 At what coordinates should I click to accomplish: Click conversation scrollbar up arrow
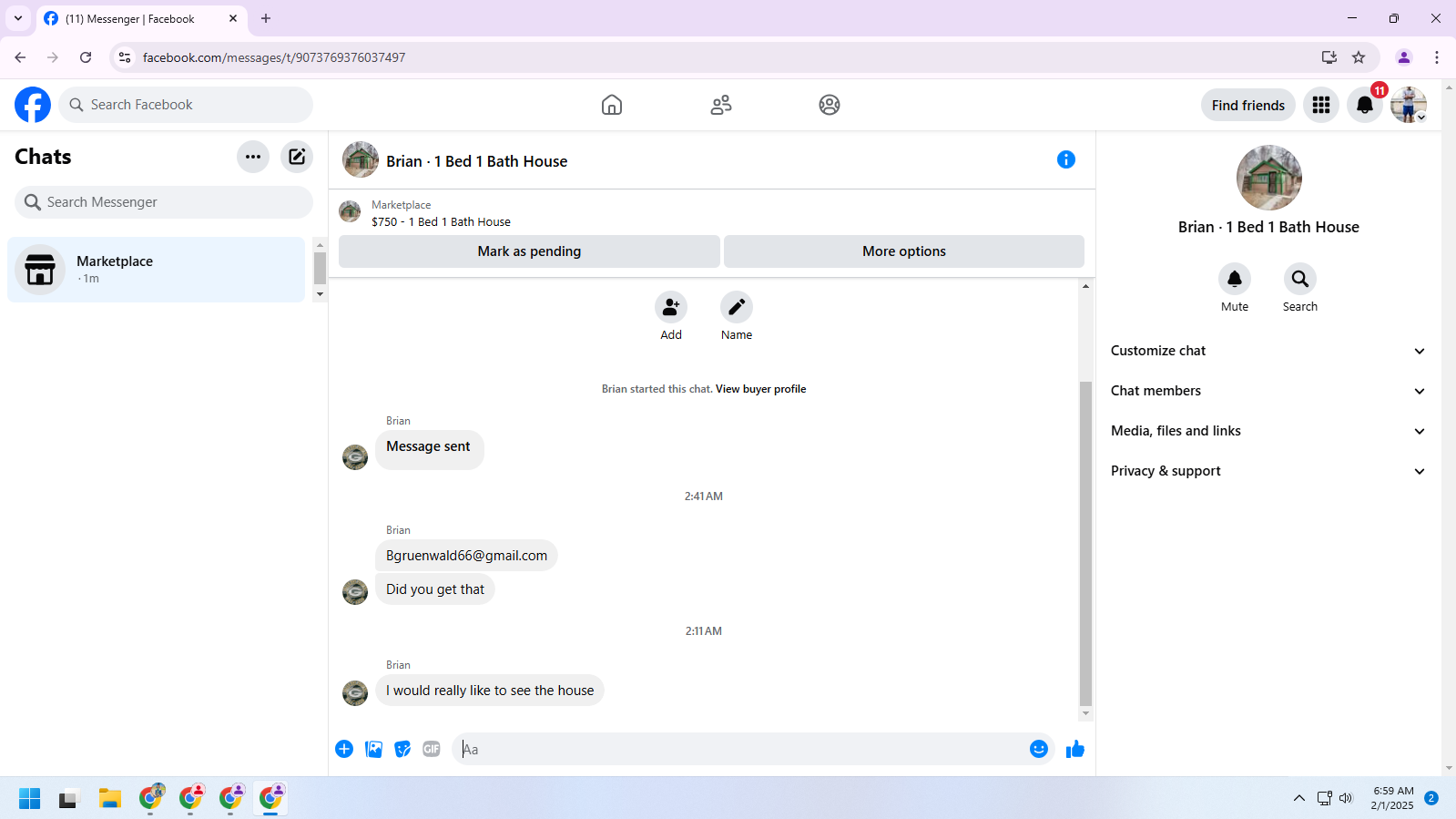tap(1085, 286)
